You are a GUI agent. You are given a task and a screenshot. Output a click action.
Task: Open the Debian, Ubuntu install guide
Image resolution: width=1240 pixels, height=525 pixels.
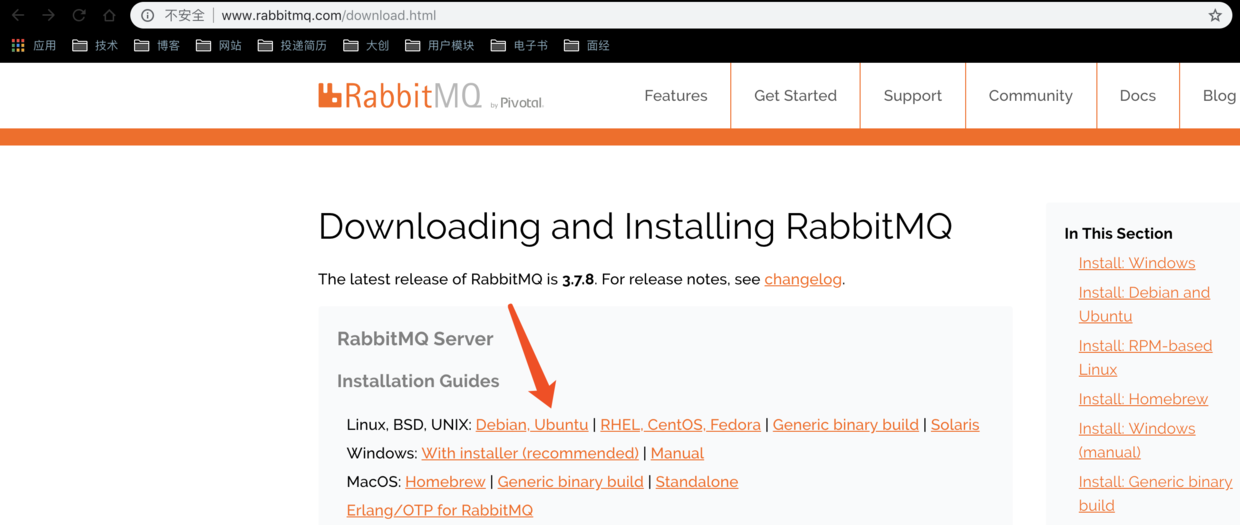click(x=532, y=425)
